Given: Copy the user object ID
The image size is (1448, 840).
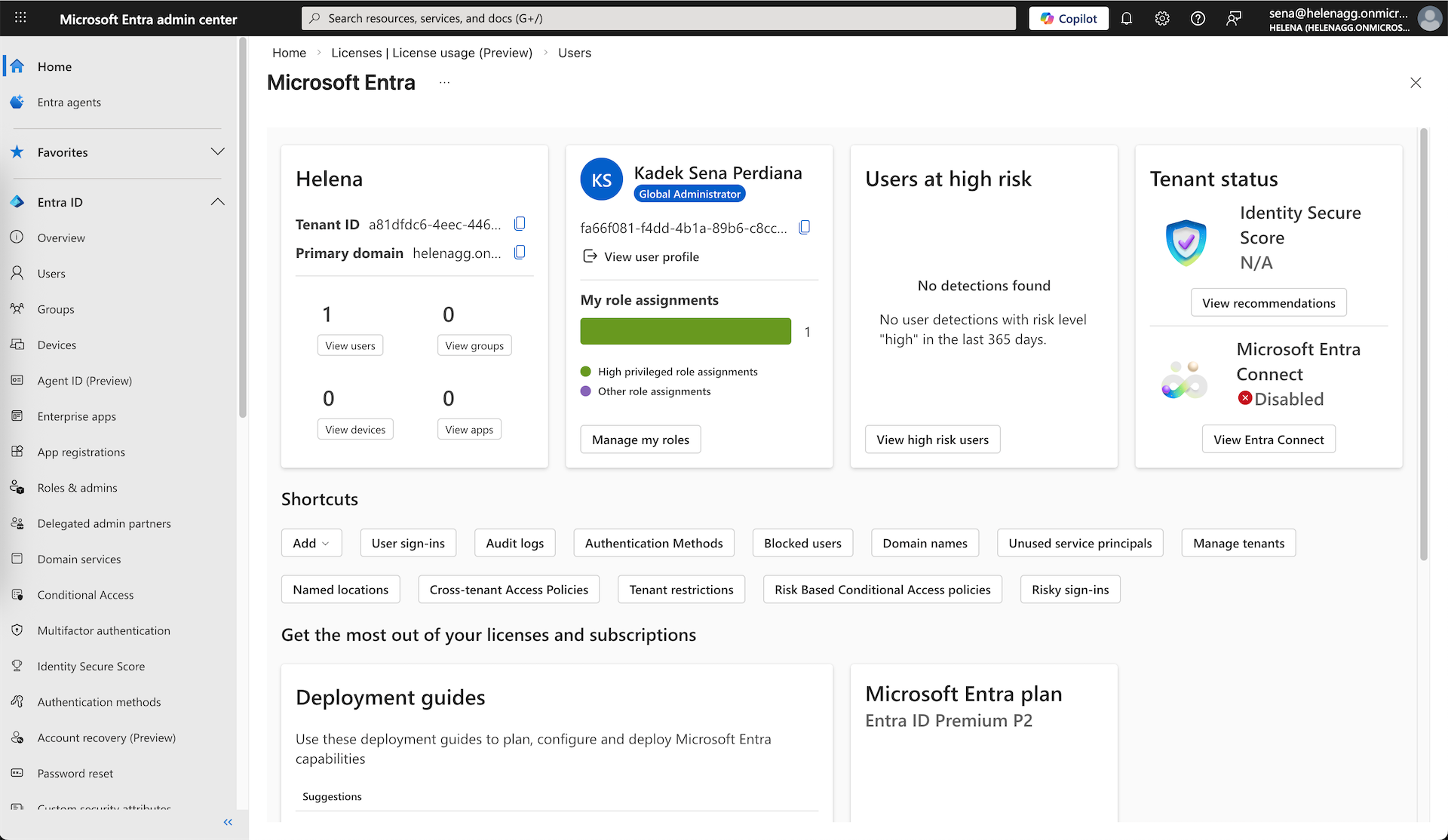Looking at the screenshot, I should 805,228.
